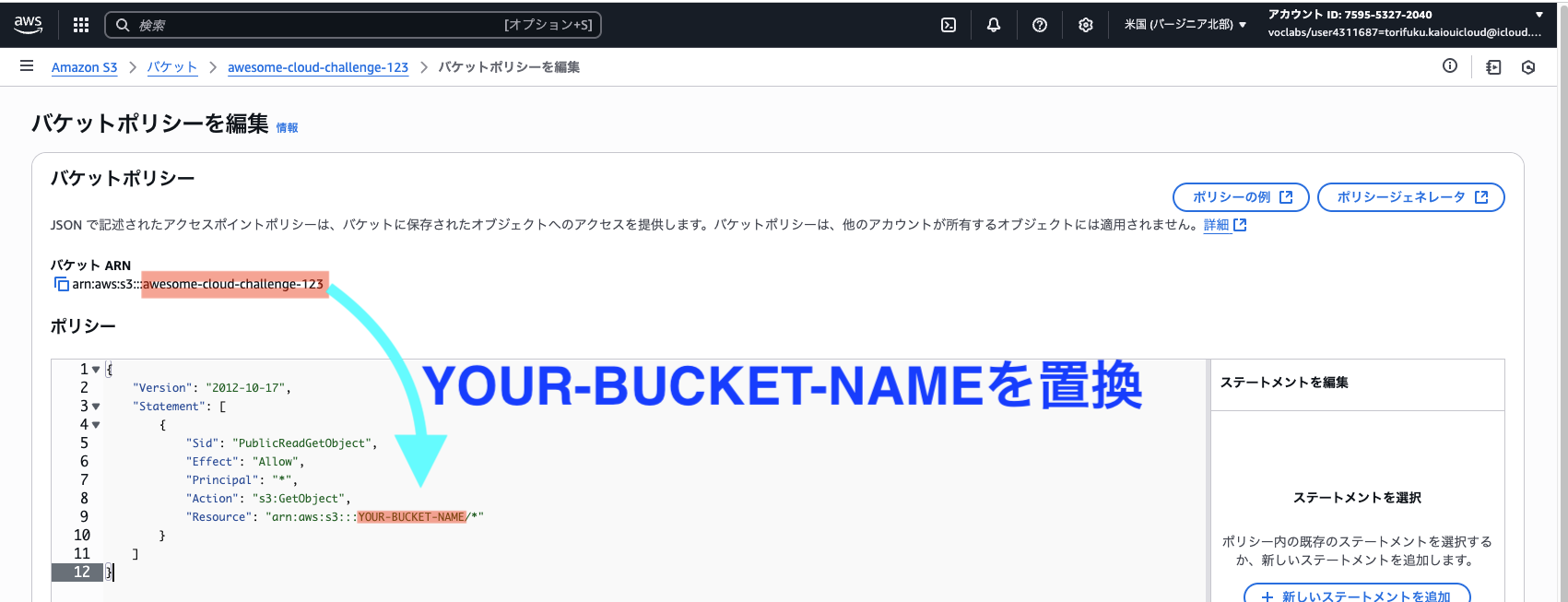Launch CloudShell from the top bar

click(x=949, y=25)
